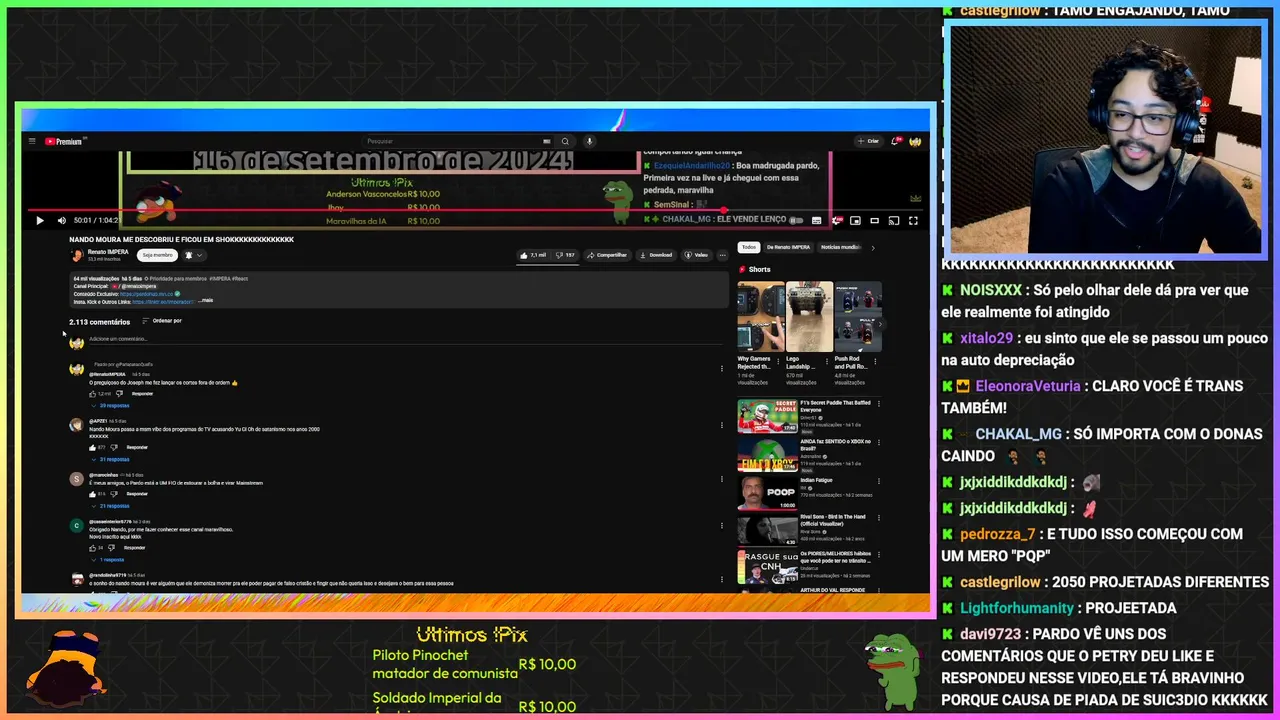Open the Indian Fatigue video

[767, 494]
